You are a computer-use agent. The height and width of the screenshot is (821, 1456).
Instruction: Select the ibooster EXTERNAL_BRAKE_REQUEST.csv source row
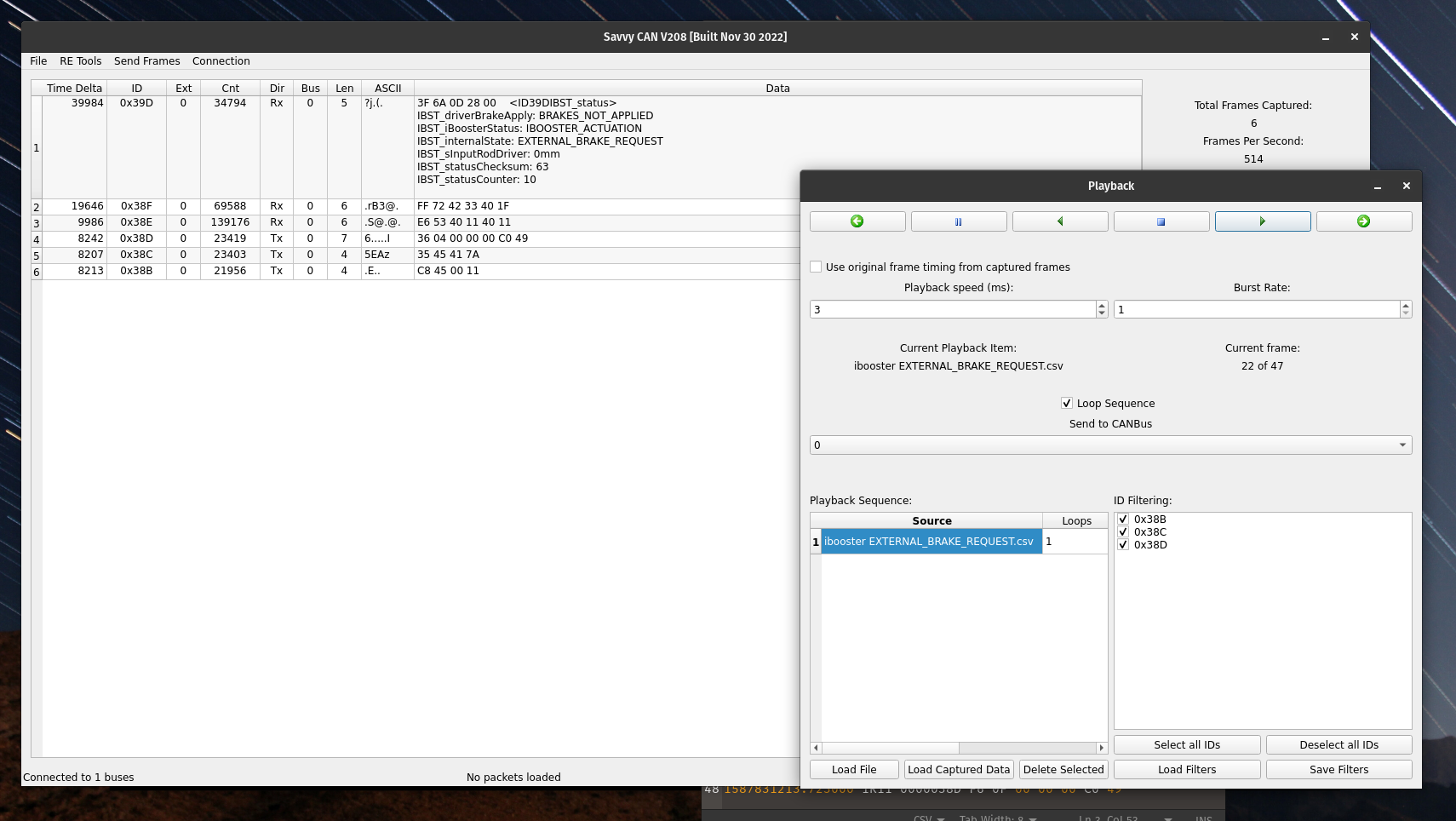click(x=930, y=542)
